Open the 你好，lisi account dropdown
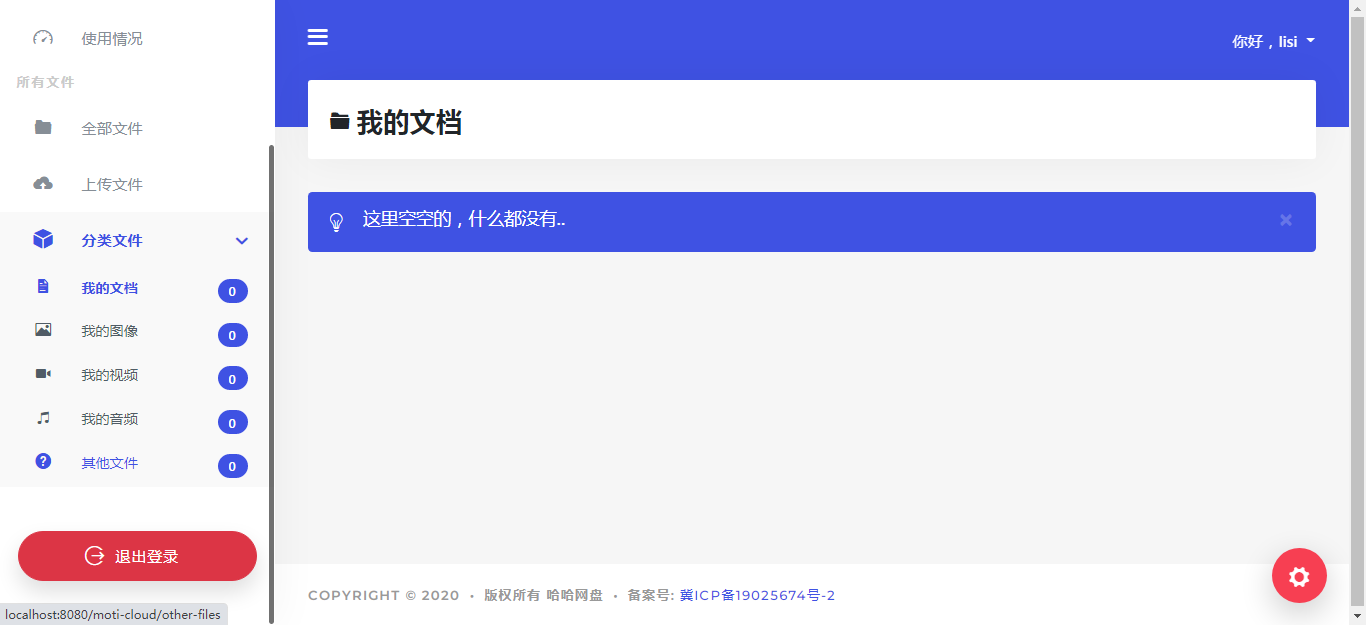Image resolution: width=1366 pixels, height=625 pixels. click(1273, 41)
